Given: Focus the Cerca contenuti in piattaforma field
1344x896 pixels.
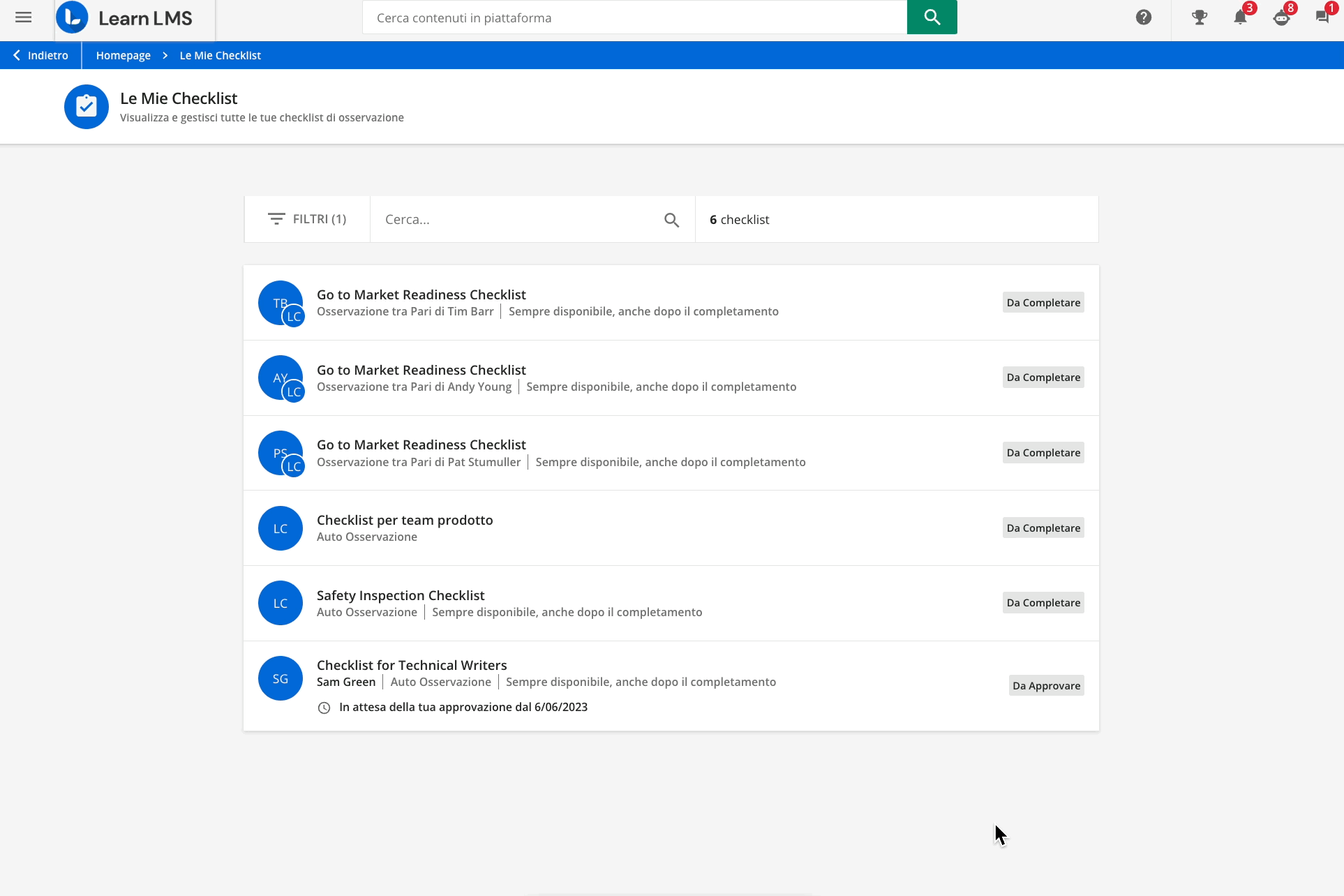Looking at the screenshot, I should tap(634, 17).
